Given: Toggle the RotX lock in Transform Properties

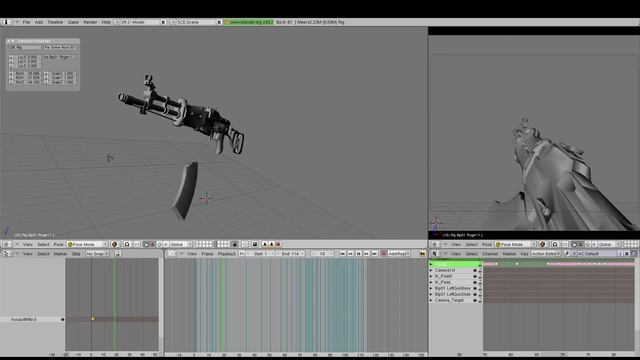Looking at the screenshot, I should click(11, 73).
